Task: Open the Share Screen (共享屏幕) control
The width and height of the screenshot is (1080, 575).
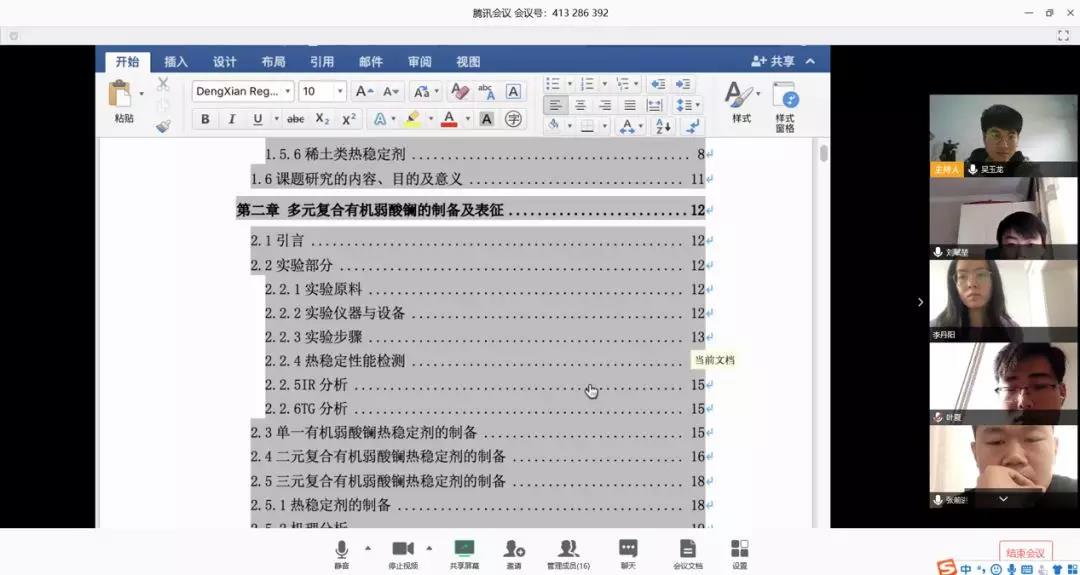Action: [x=464, y=552]
